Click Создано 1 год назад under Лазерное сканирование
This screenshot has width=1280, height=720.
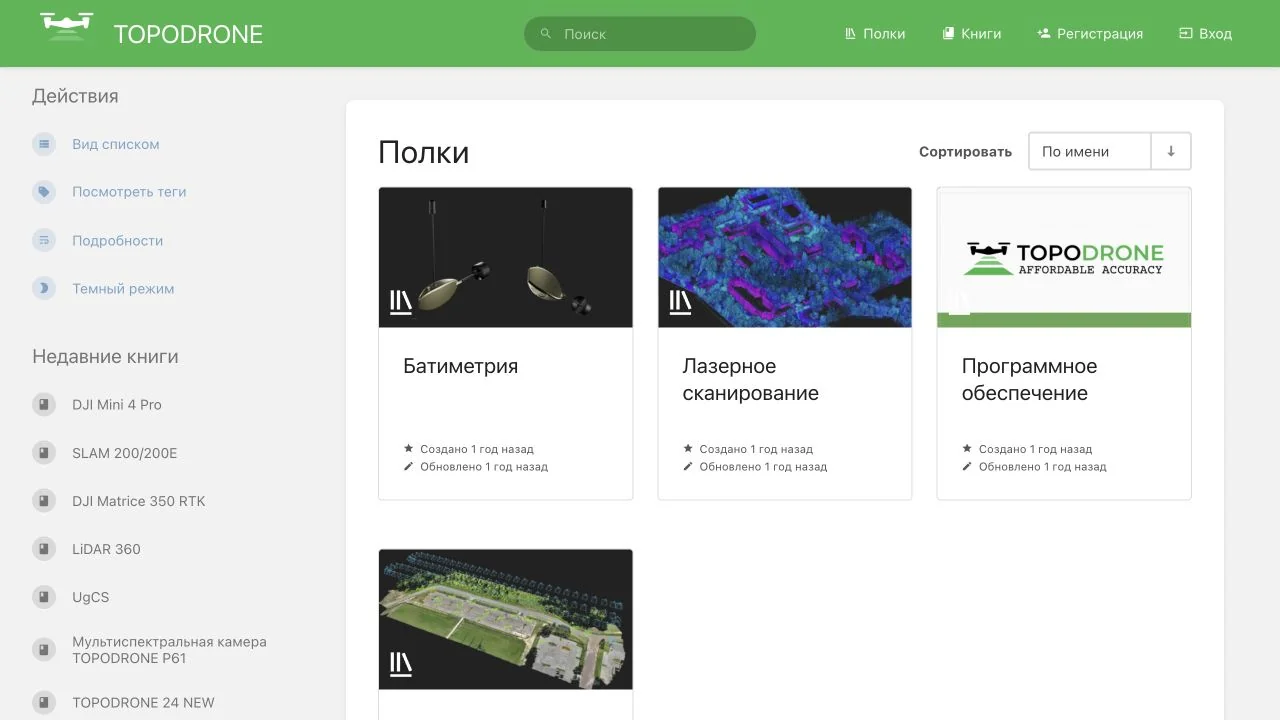coord(756,449)
